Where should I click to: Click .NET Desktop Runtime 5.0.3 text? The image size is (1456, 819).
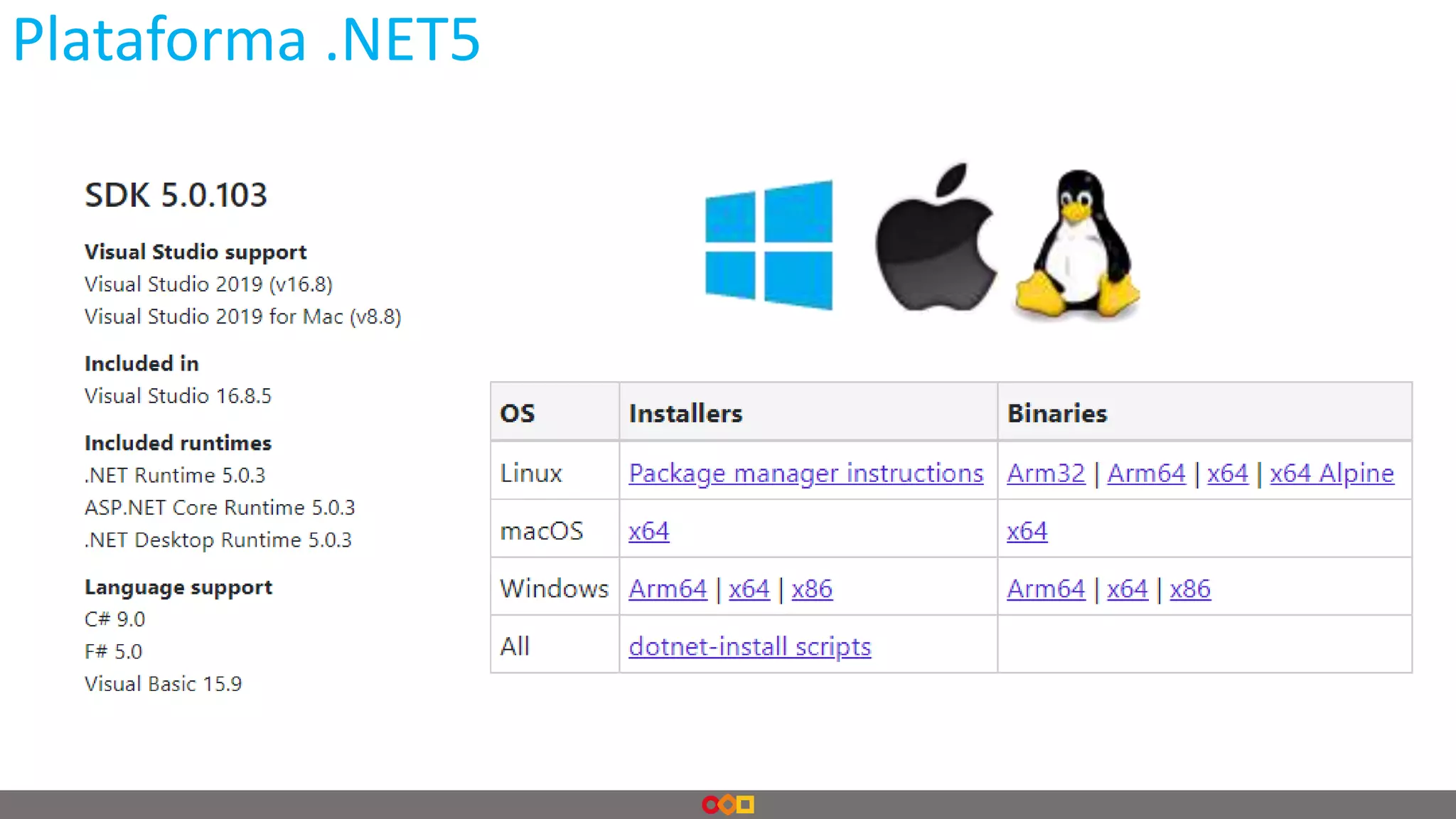218,540
